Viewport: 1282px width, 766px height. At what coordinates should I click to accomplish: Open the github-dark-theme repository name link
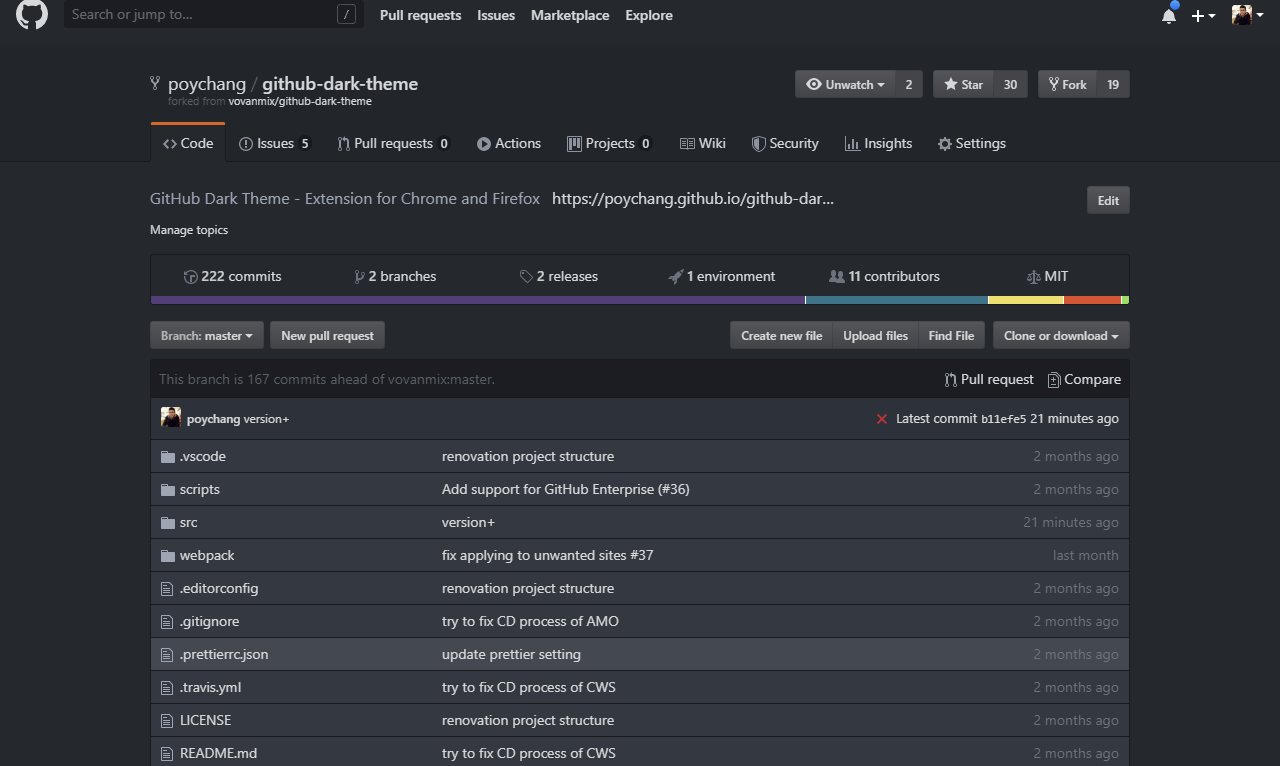(x=340, y=84)
